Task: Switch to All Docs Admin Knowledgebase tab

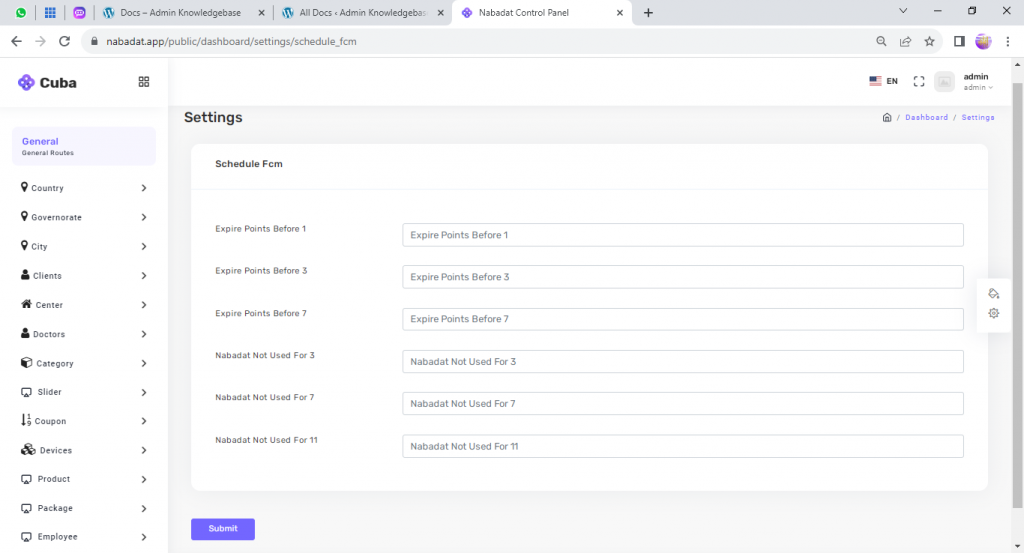Action: point(361,13)
